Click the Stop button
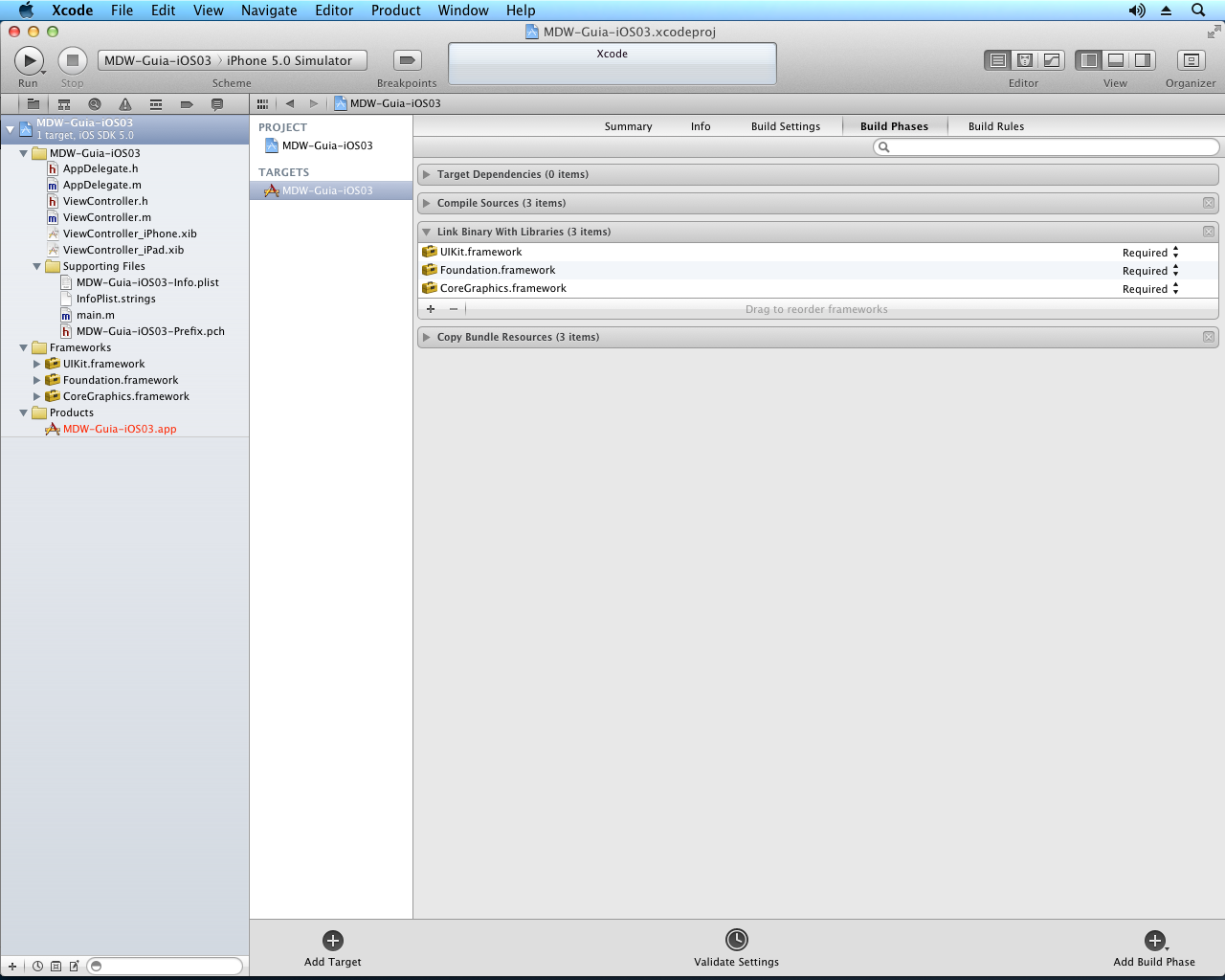The height and width of the screenshot is (980, 1225). point(73,60)
